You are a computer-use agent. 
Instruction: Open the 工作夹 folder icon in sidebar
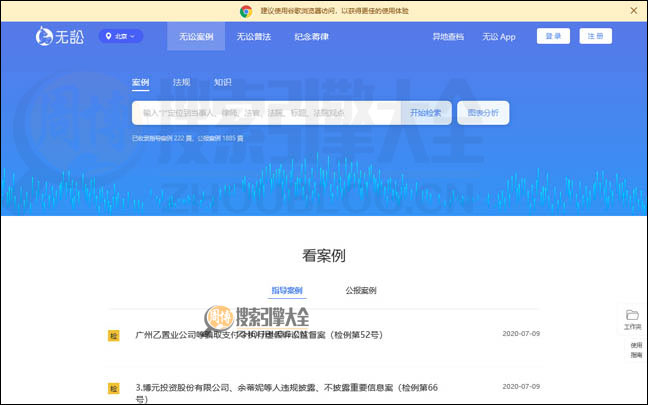[x=632, y=319]
